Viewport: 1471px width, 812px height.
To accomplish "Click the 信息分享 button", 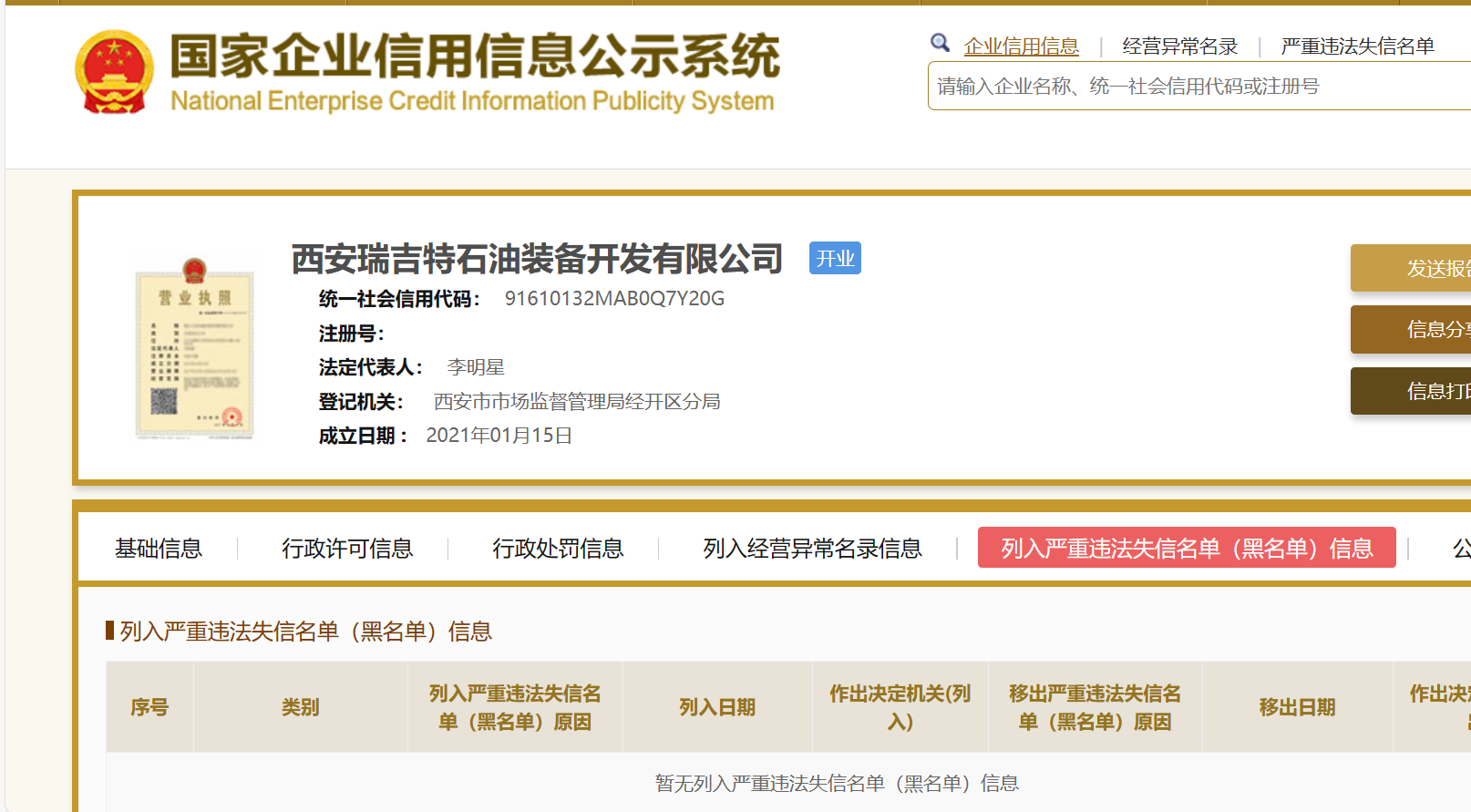I will [1411, 329].
